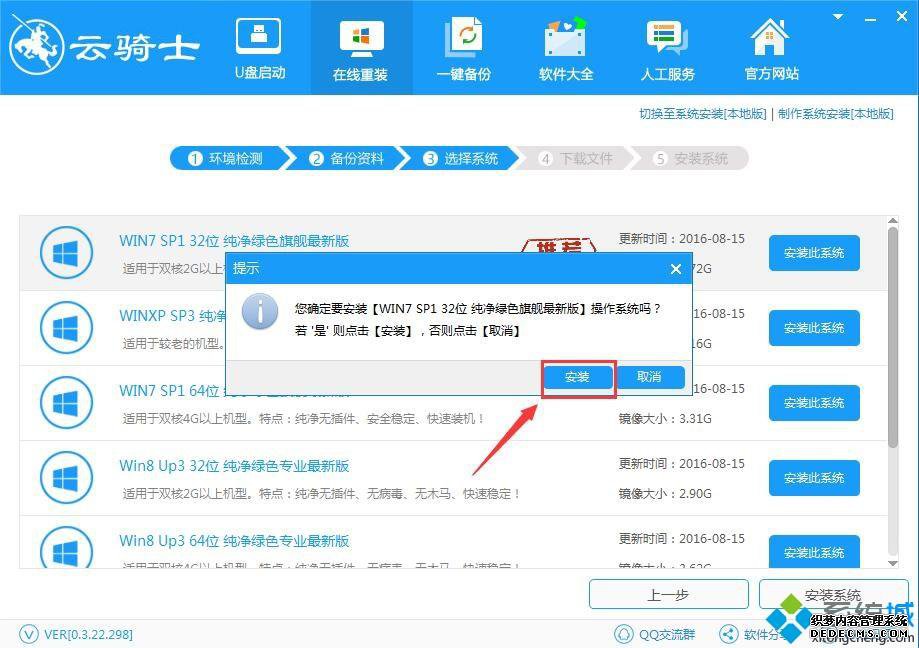The image size is (919, 648).
Task: Install WIN7 SP1 64位 via 安装此系统
Action: coord(814,403)
